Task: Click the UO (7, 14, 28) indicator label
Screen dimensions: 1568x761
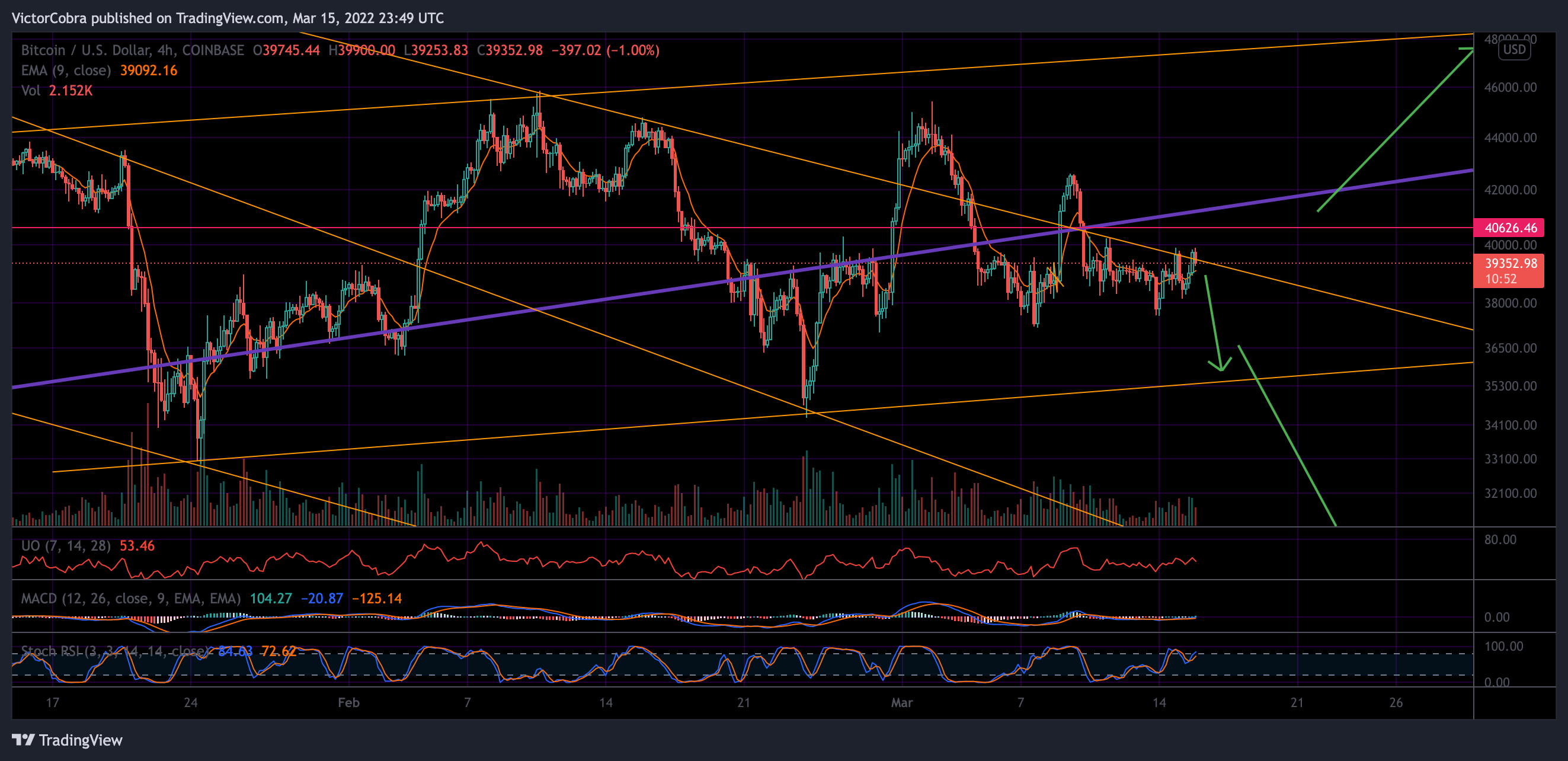Action: (66, 545)
